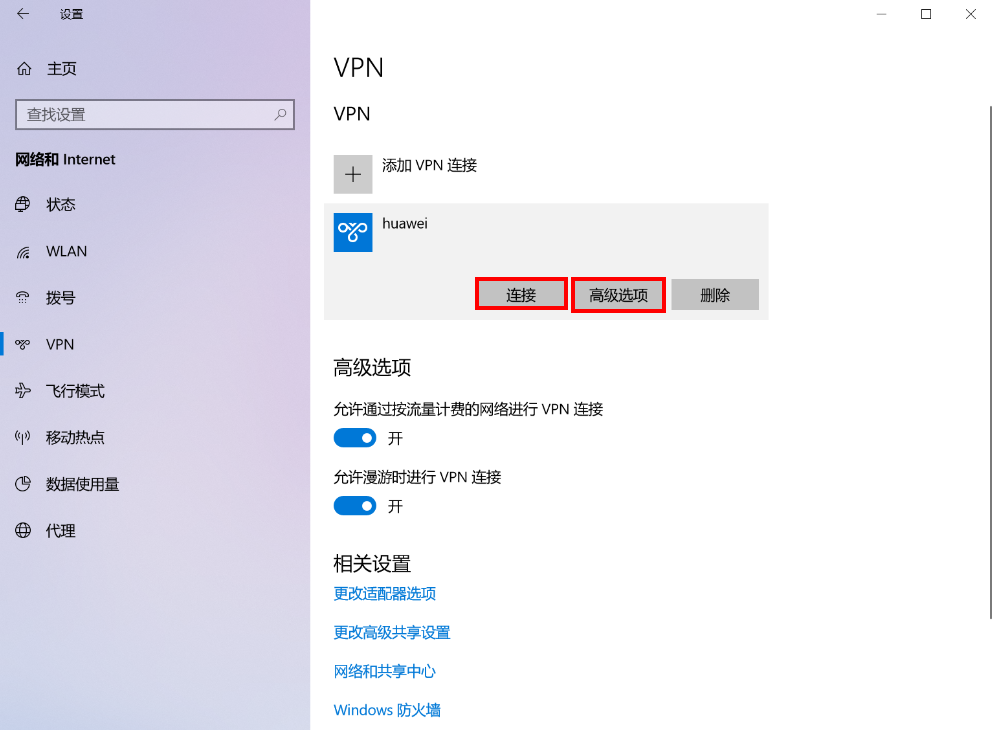Click inside the 查找设置 search field
This screenshot has width=992, height=730.
click(155, 114)
